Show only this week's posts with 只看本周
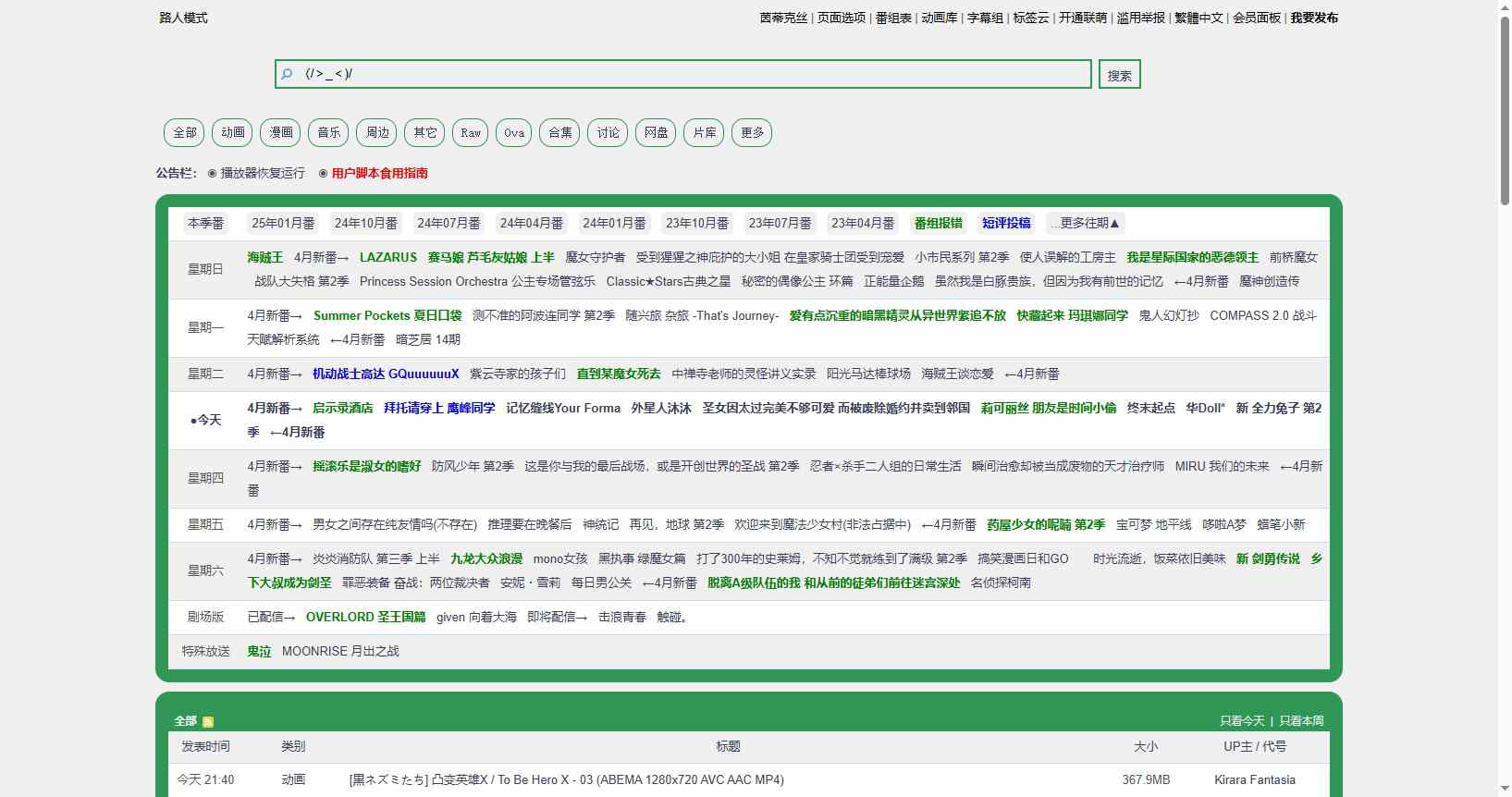The image size is (1512, 797). (1301, 721)
